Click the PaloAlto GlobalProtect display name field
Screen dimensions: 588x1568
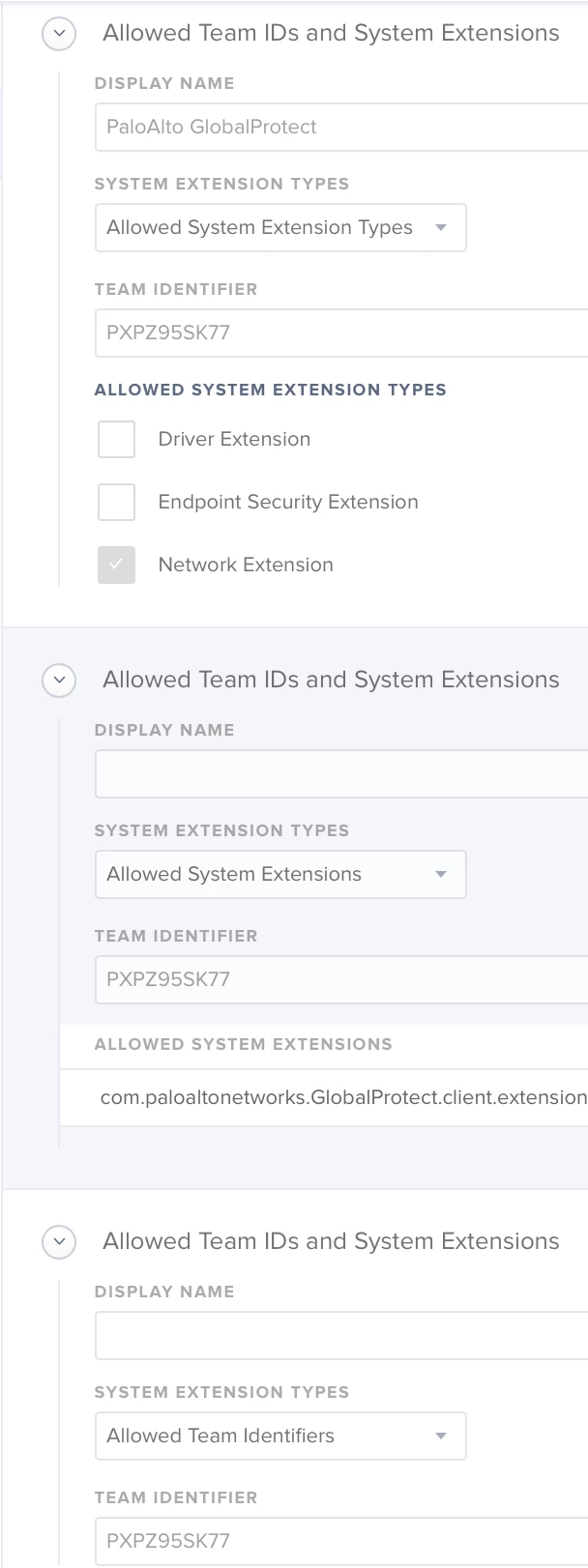341,127
